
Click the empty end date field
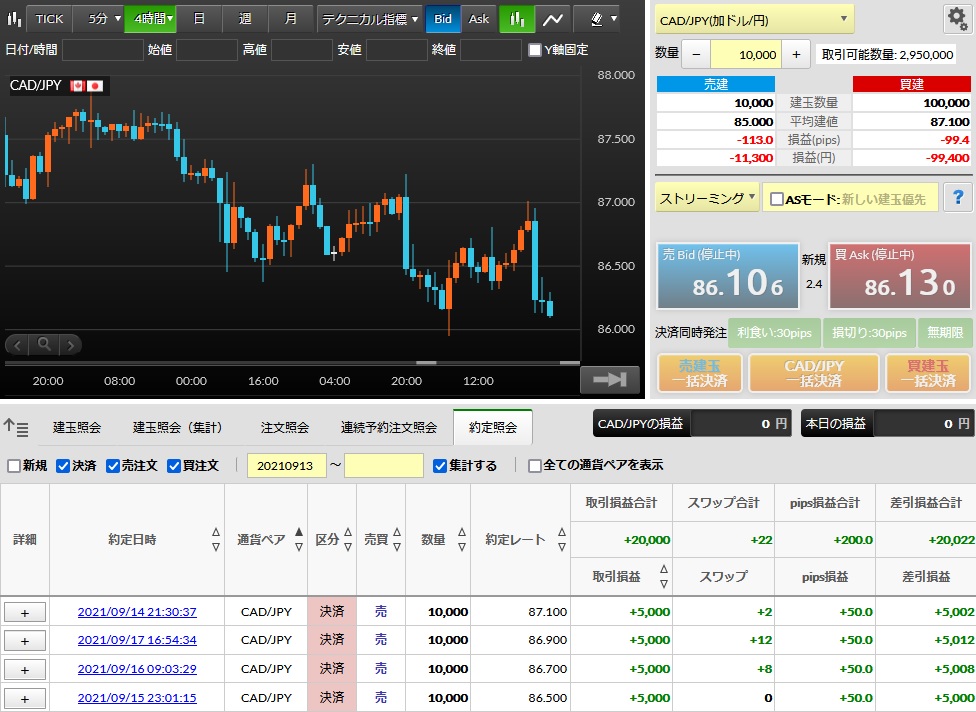click(384, 466)
